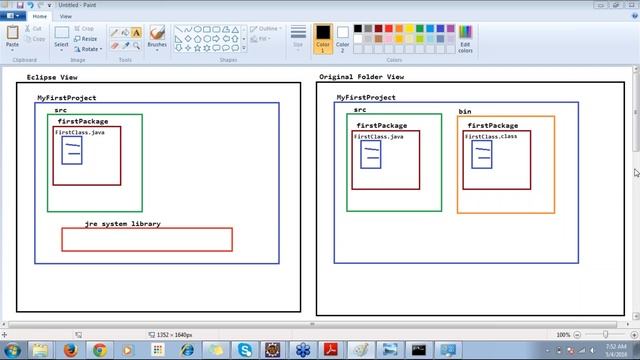Image resolution: width=640 pixels, height=360 pixels.
Task: Select the Magnifier tool
Action: pyautogui.click(x=136, y=45)
